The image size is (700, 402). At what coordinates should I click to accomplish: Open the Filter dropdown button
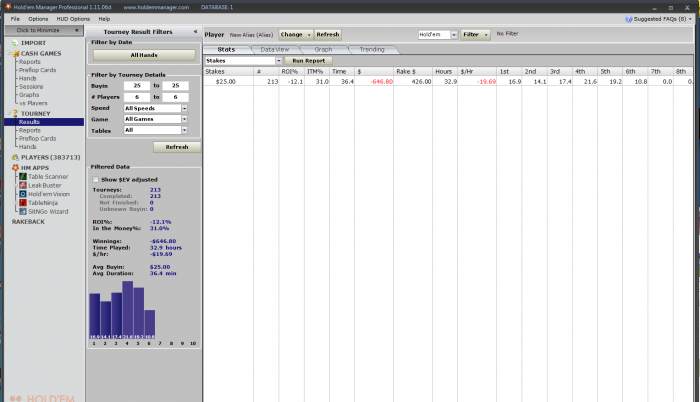(475, 34)
